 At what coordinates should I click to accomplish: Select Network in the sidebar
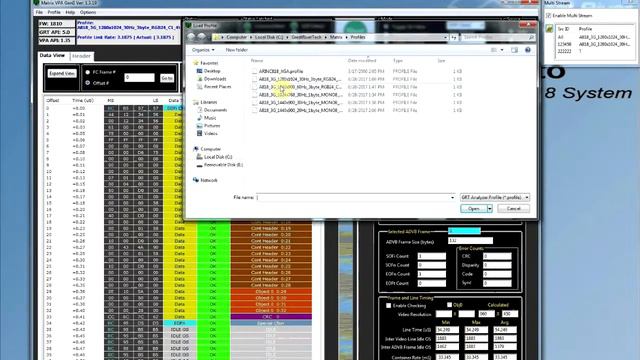point(209,180)
